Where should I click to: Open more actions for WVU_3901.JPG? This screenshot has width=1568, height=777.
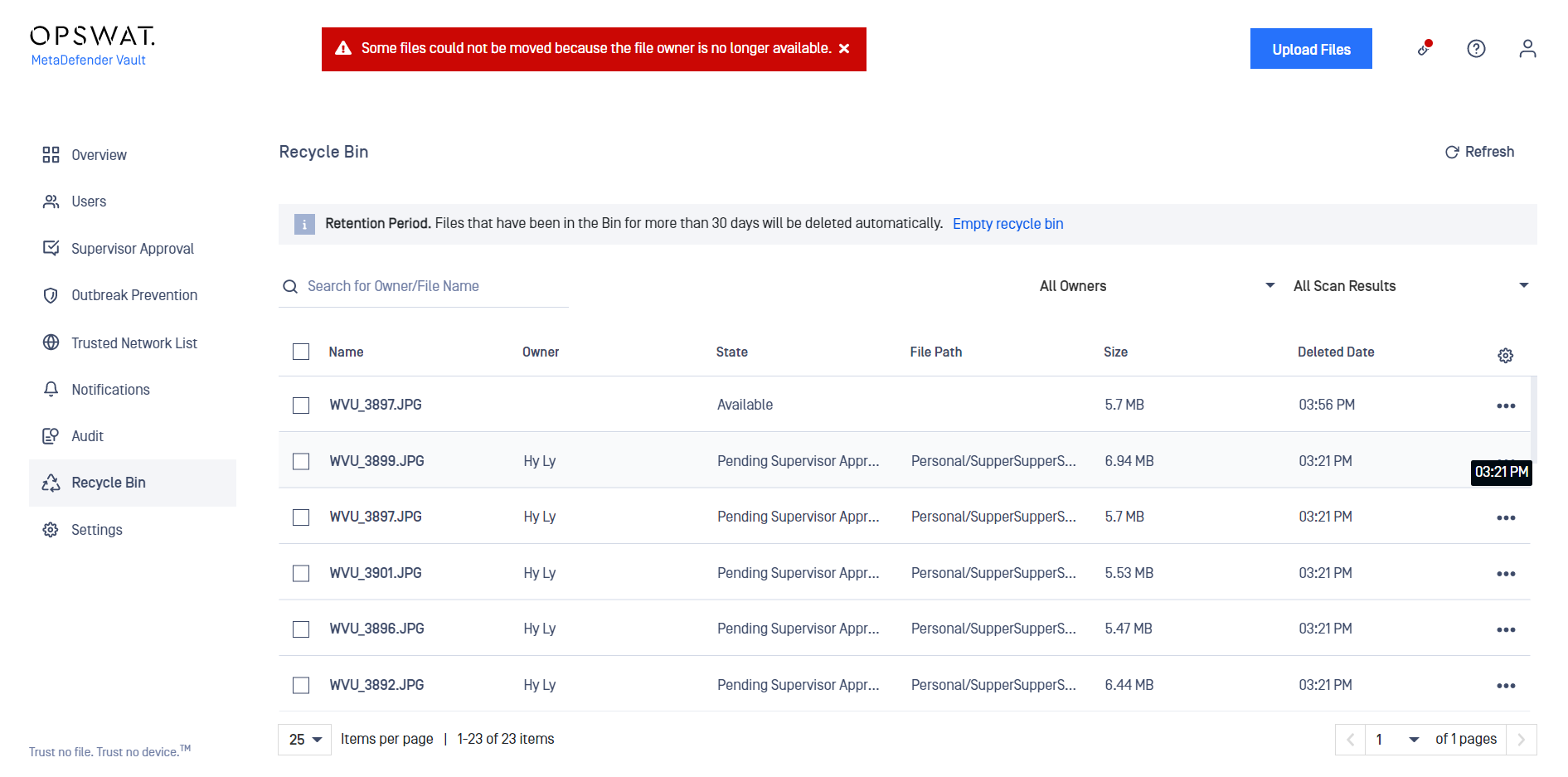[x=1506, y=574]
